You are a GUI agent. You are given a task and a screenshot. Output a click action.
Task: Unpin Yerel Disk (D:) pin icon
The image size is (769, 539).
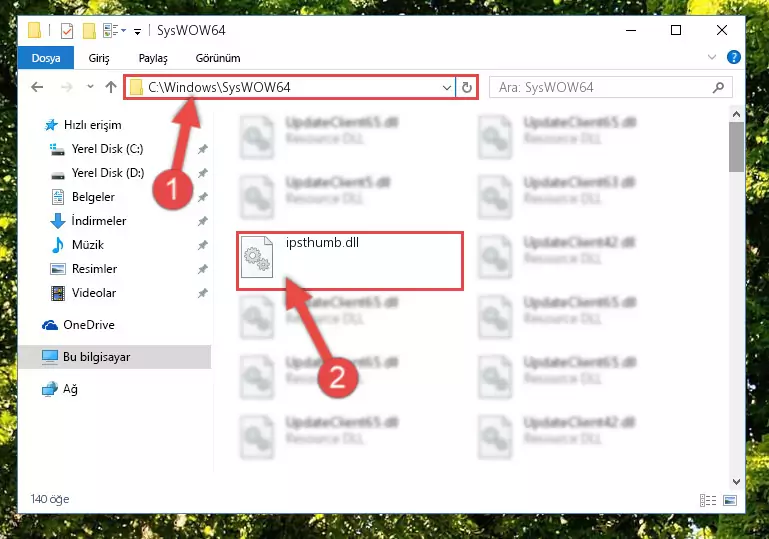click(203, 173)
